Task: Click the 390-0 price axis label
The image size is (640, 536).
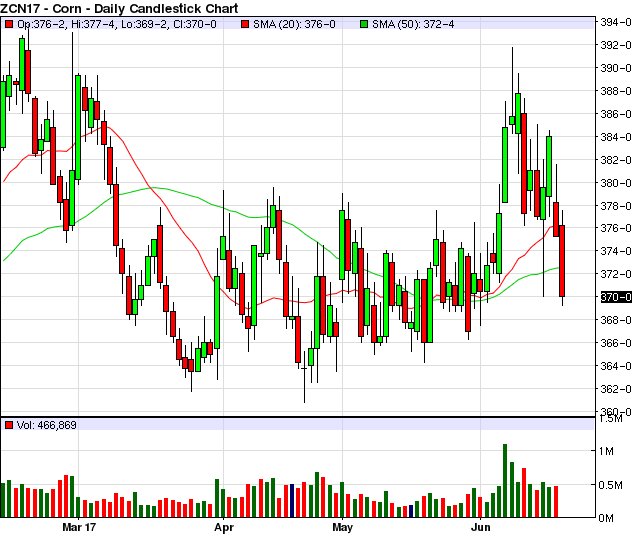Action: (616, 68)
